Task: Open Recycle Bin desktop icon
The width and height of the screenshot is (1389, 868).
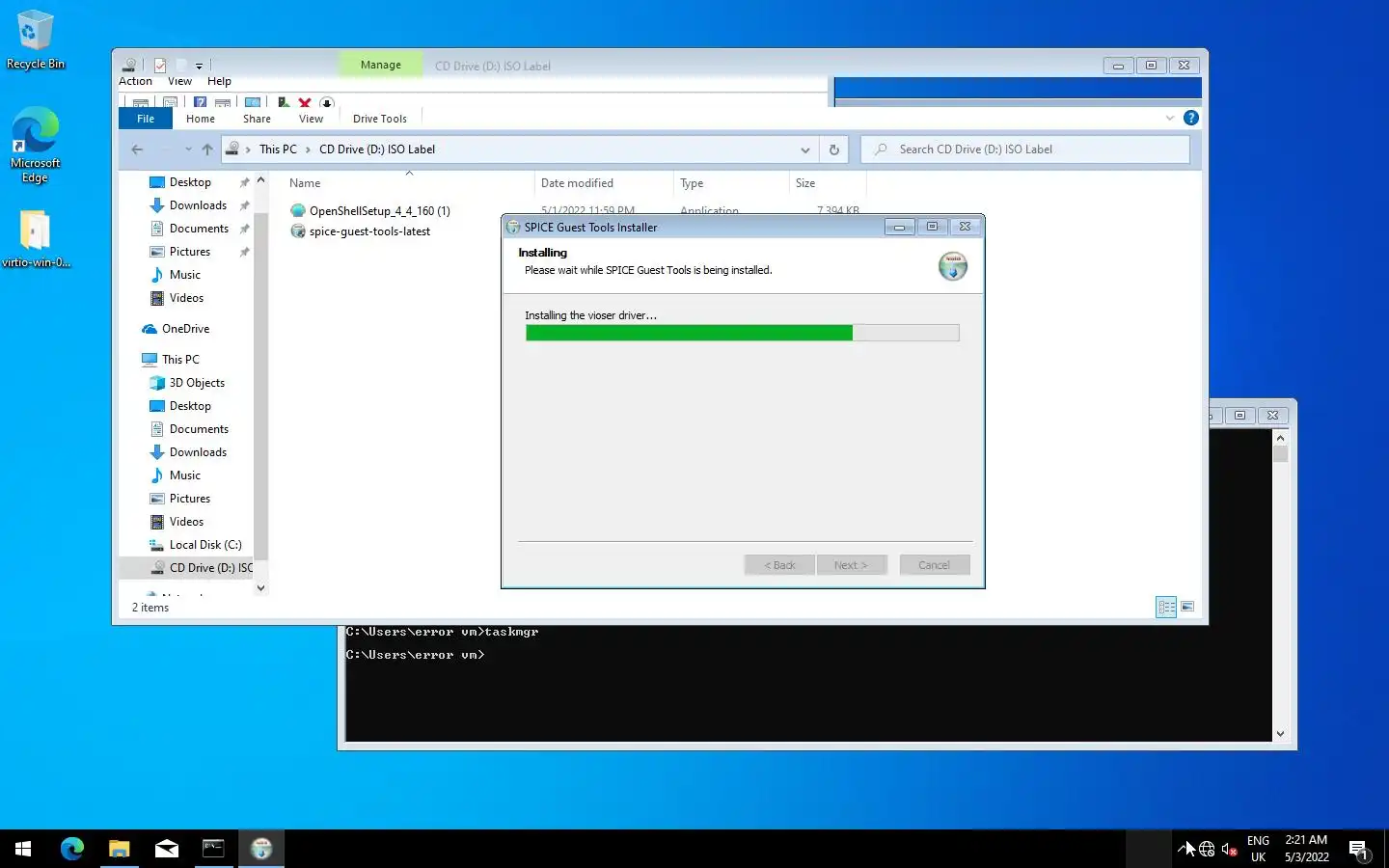Action: 36,40
